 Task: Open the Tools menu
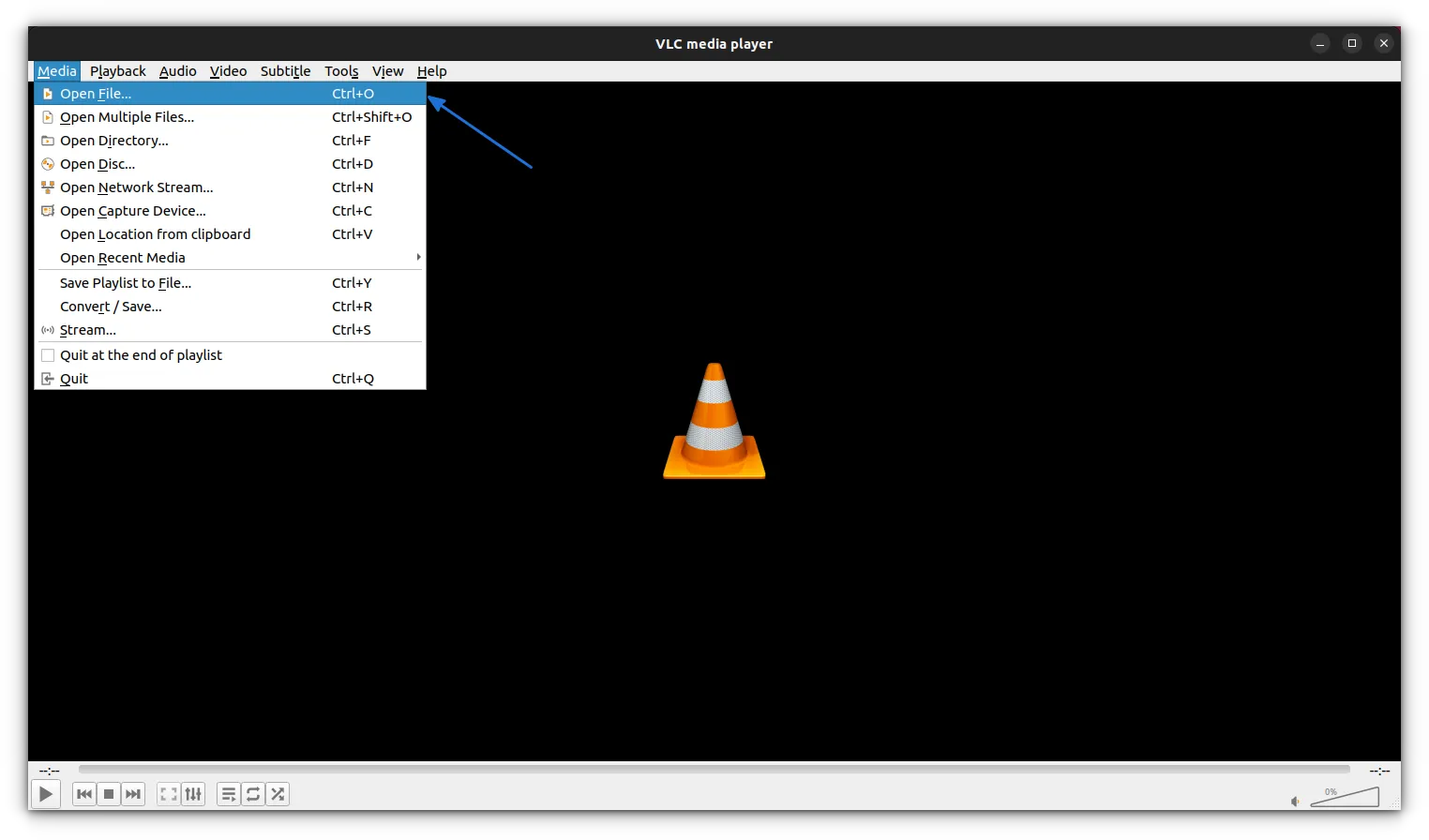pos(341,70)
